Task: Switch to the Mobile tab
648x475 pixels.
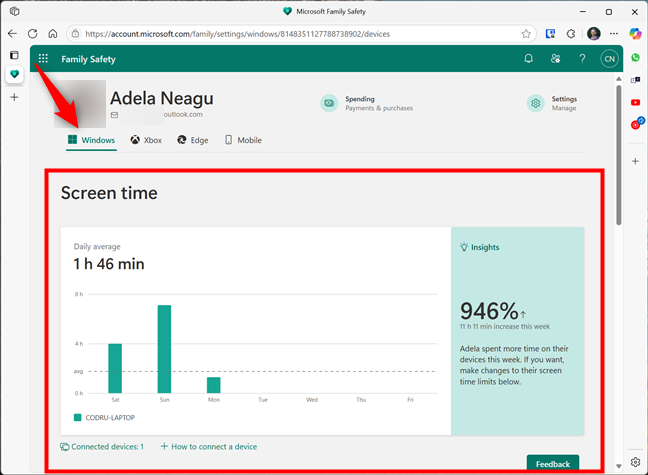Action: pyautogui.click(x=243, y=140)
